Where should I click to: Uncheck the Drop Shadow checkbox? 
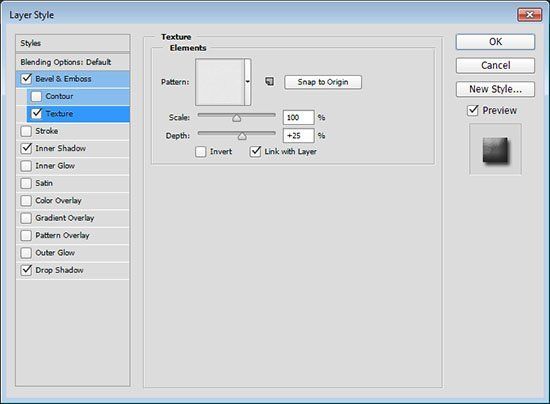point(26,270)
